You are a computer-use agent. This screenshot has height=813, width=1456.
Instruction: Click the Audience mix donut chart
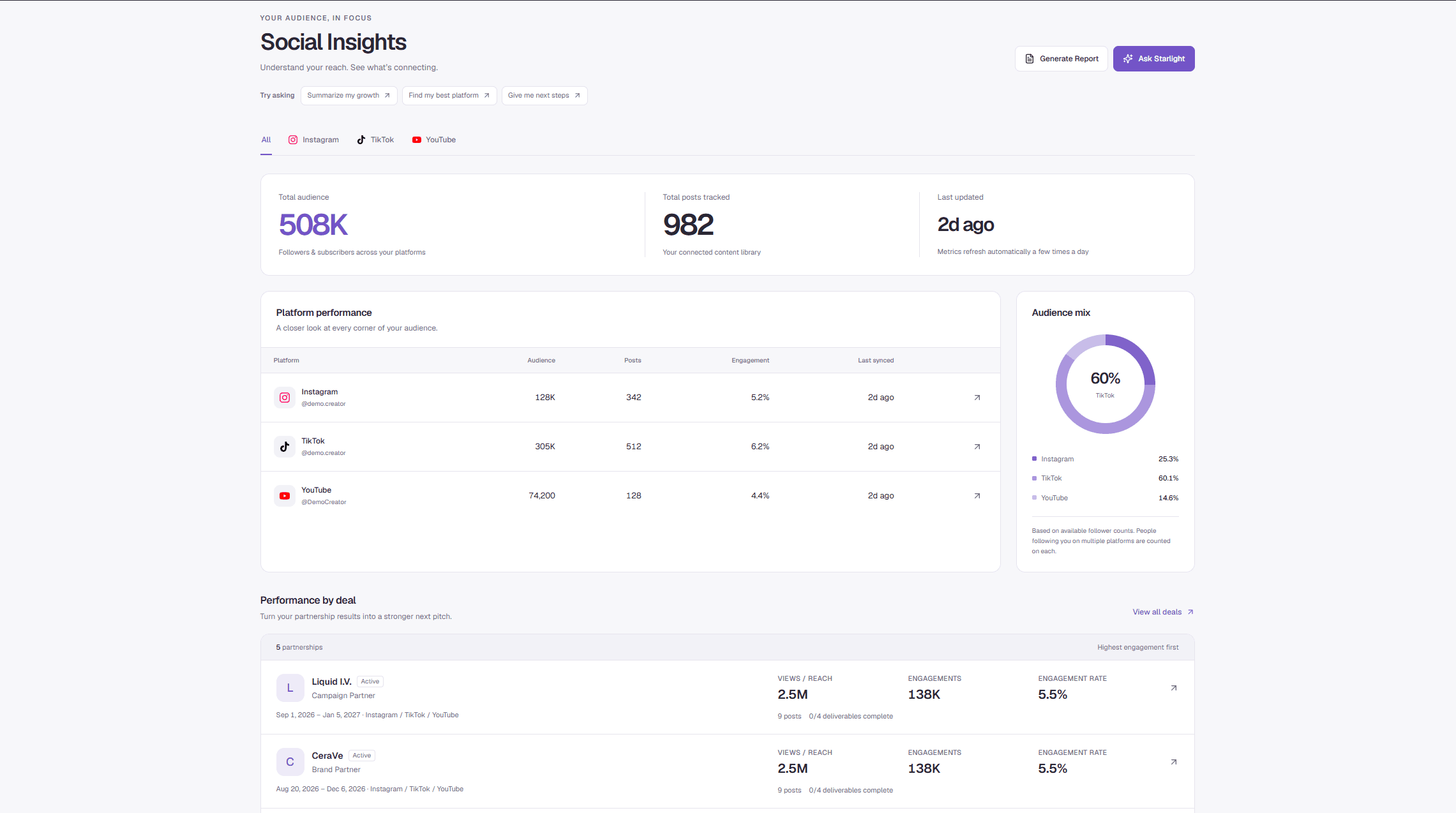point(1105,384)
